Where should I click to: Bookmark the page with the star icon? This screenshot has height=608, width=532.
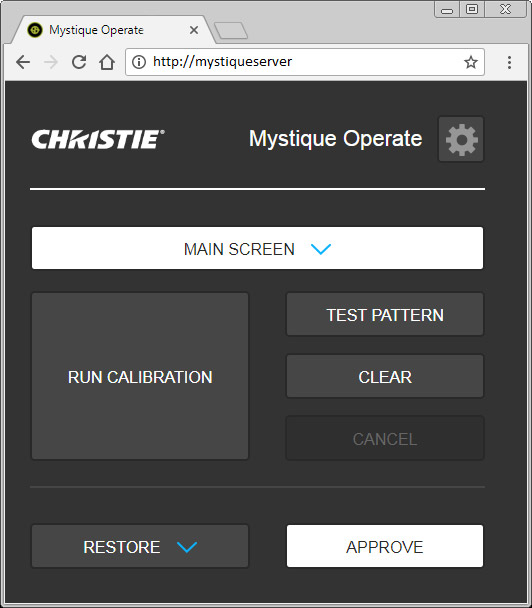(x=471, y=62)
